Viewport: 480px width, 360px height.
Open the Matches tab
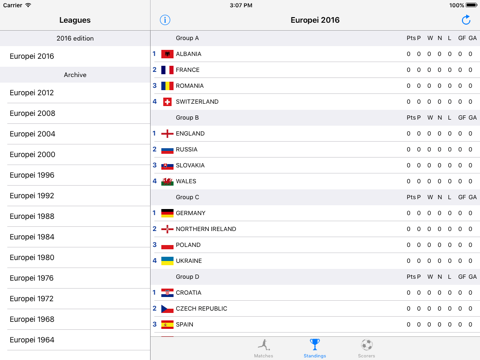click(x=263, y=348)
